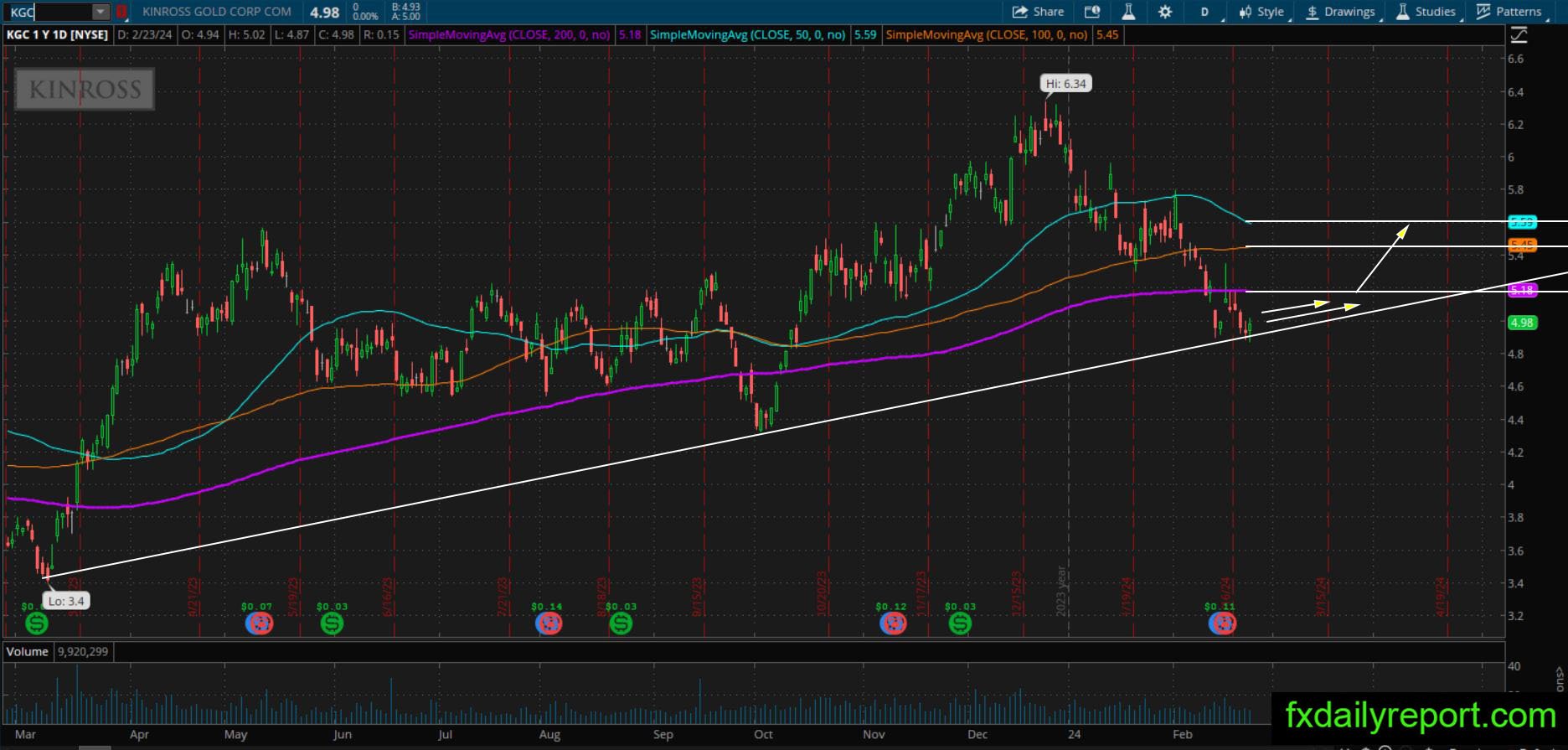This screenshot has width=1568, height=750.
Task: Click the B: 4.93 bid quote
Action: coord(405,8)
